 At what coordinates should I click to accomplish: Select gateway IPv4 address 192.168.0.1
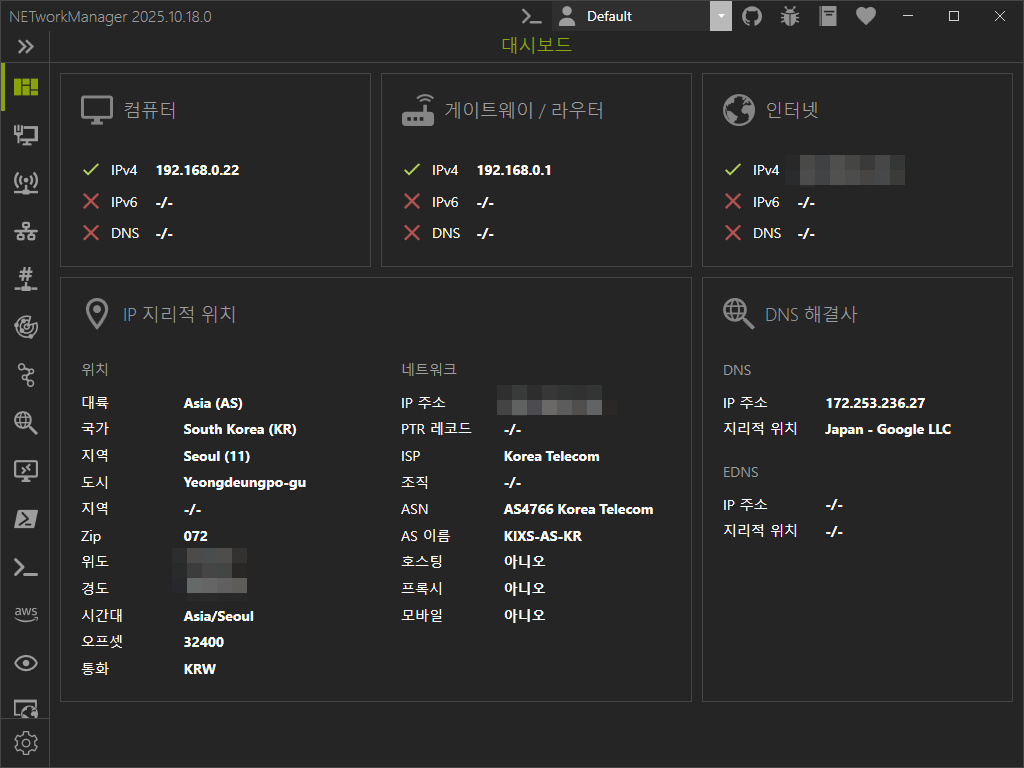(x=514, y=170)
